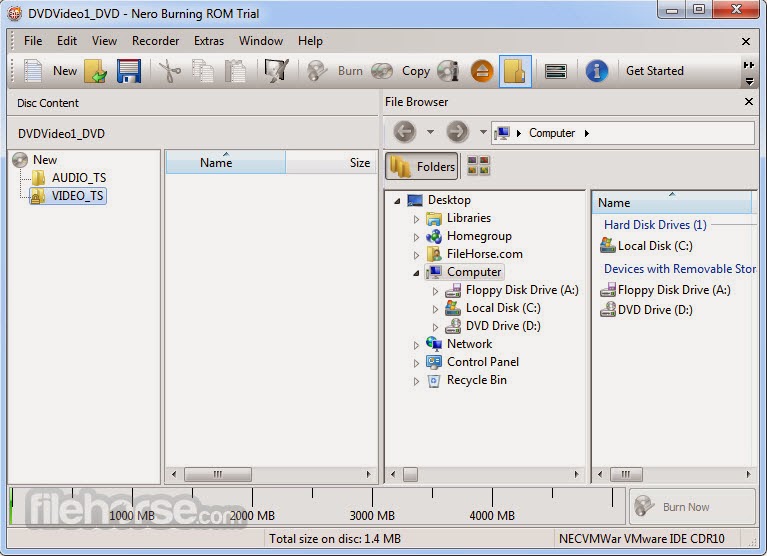767x556 pixels.
Task: Click the Paste clipboard icon
Action: pos(235,71)
